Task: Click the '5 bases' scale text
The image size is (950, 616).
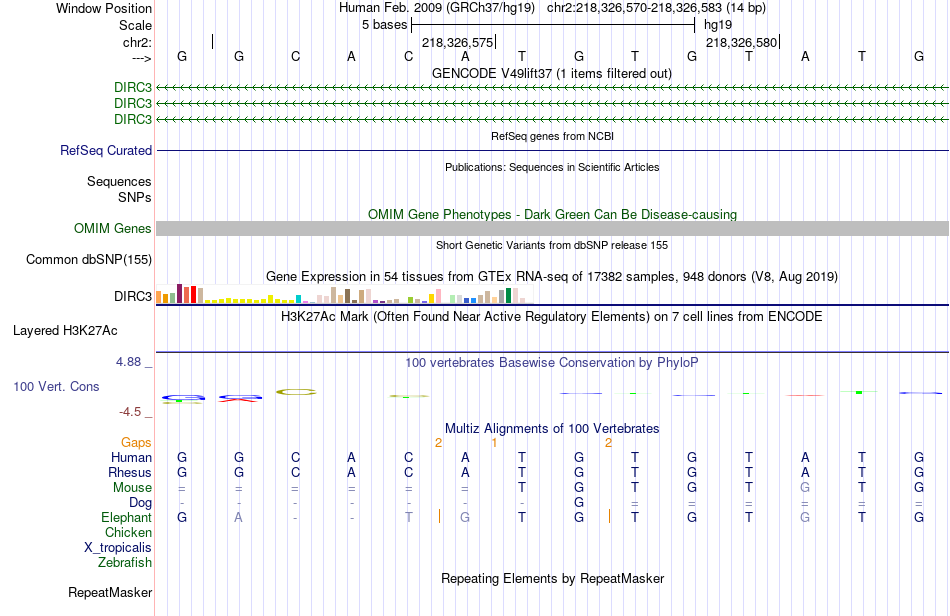Action: pyautogui.click(x=384, y=25)
